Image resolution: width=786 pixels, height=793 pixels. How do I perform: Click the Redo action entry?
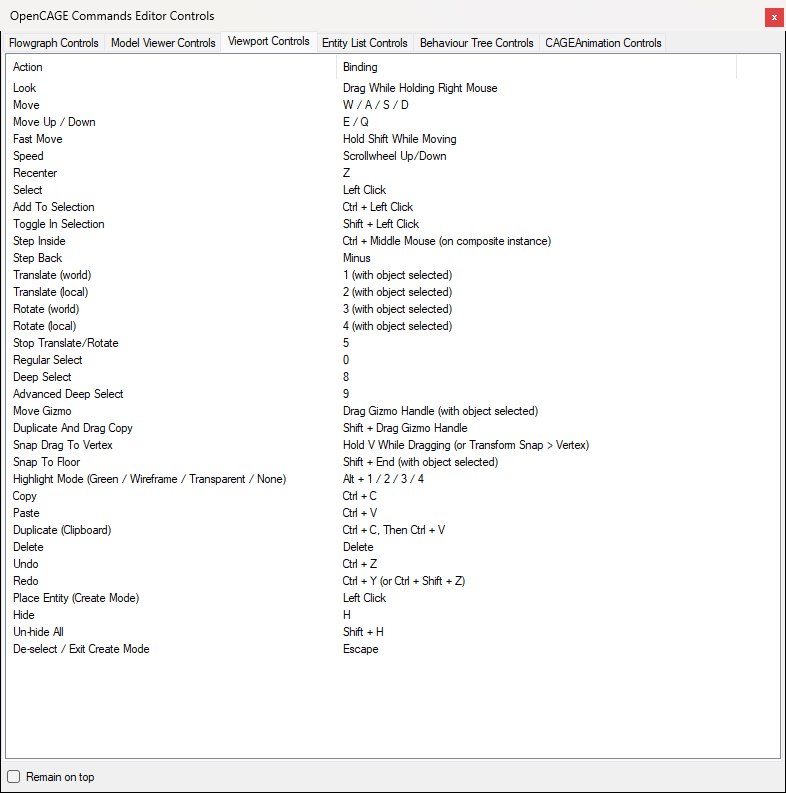click(26, 581)
